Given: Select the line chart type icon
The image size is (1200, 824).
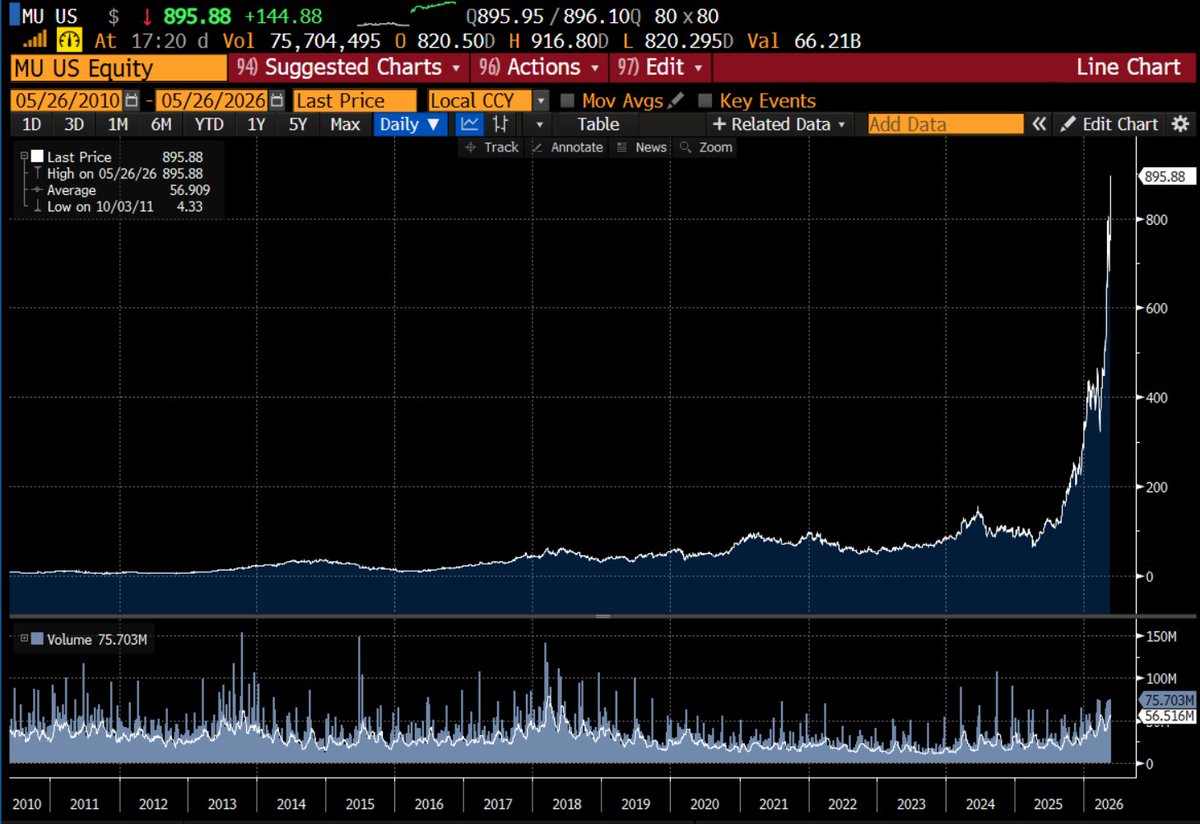Looking at the screenshot, I should pos(469,124).
